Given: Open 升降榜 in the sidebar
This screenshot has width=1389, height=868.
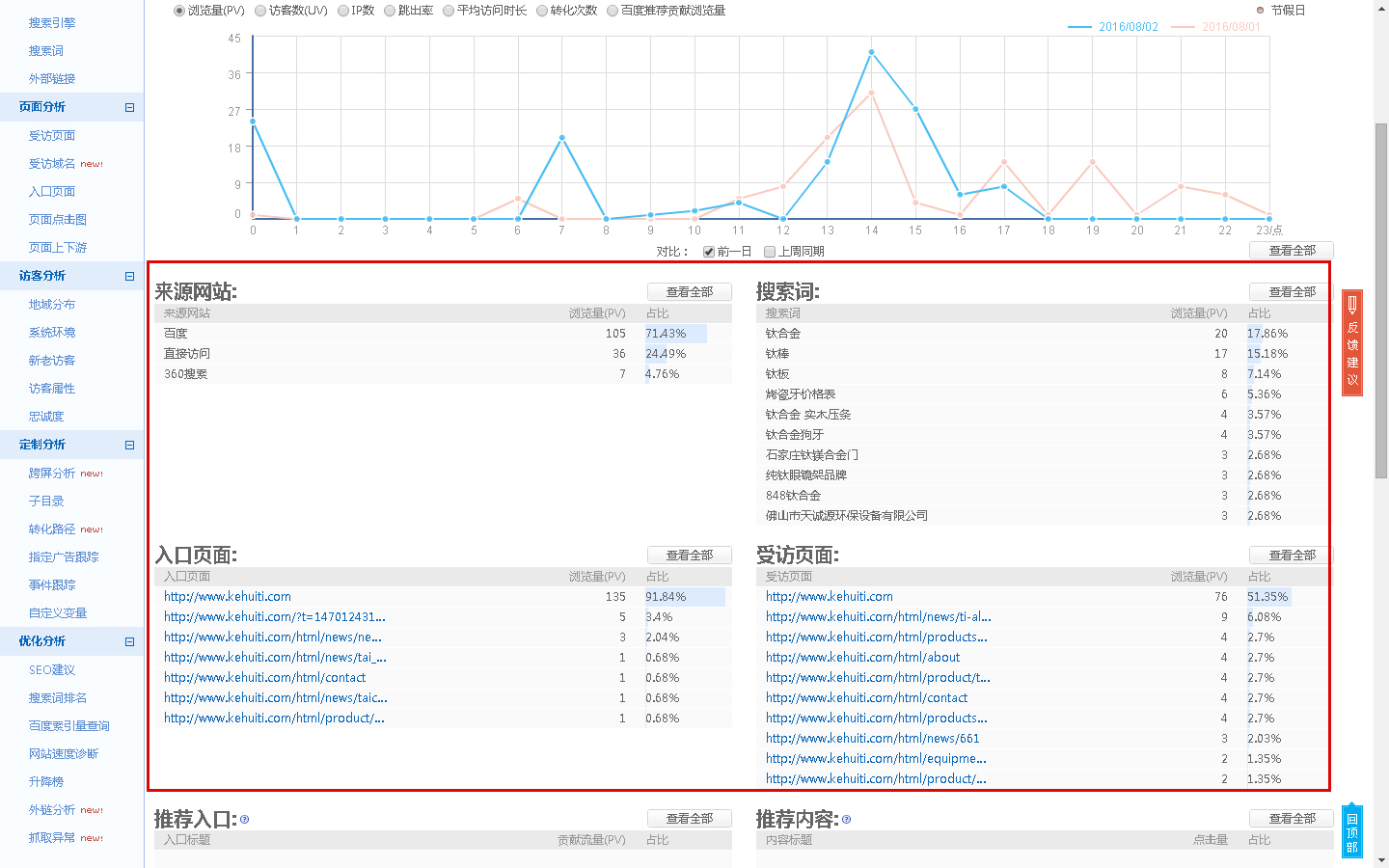Looking at the screenshot, I should tap(46, 782).
